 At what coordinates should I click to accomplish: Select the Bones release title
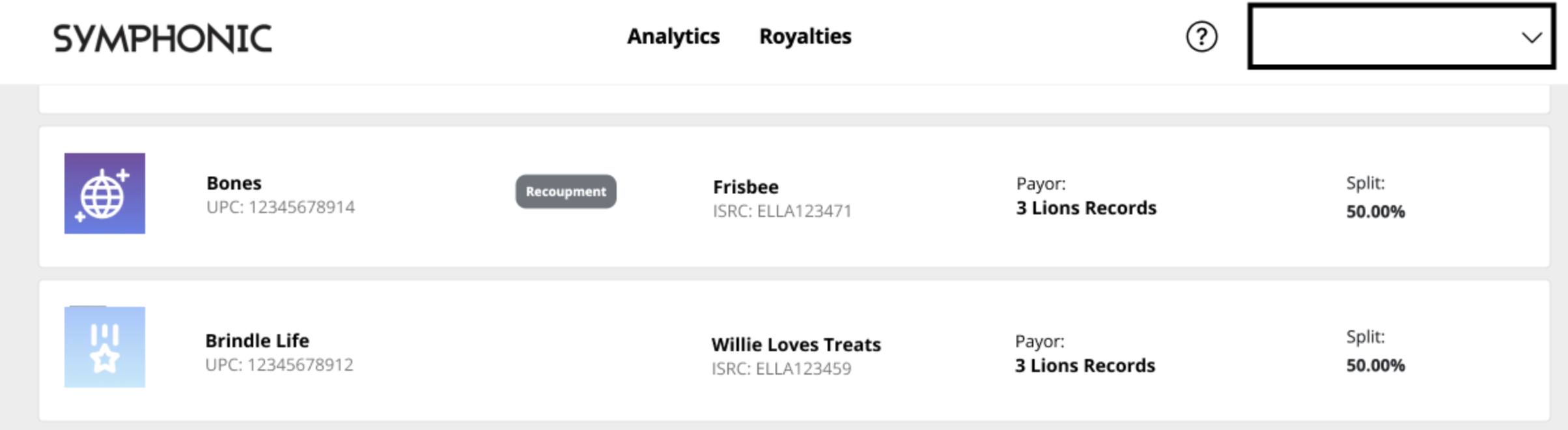click(x=234, y=183)
